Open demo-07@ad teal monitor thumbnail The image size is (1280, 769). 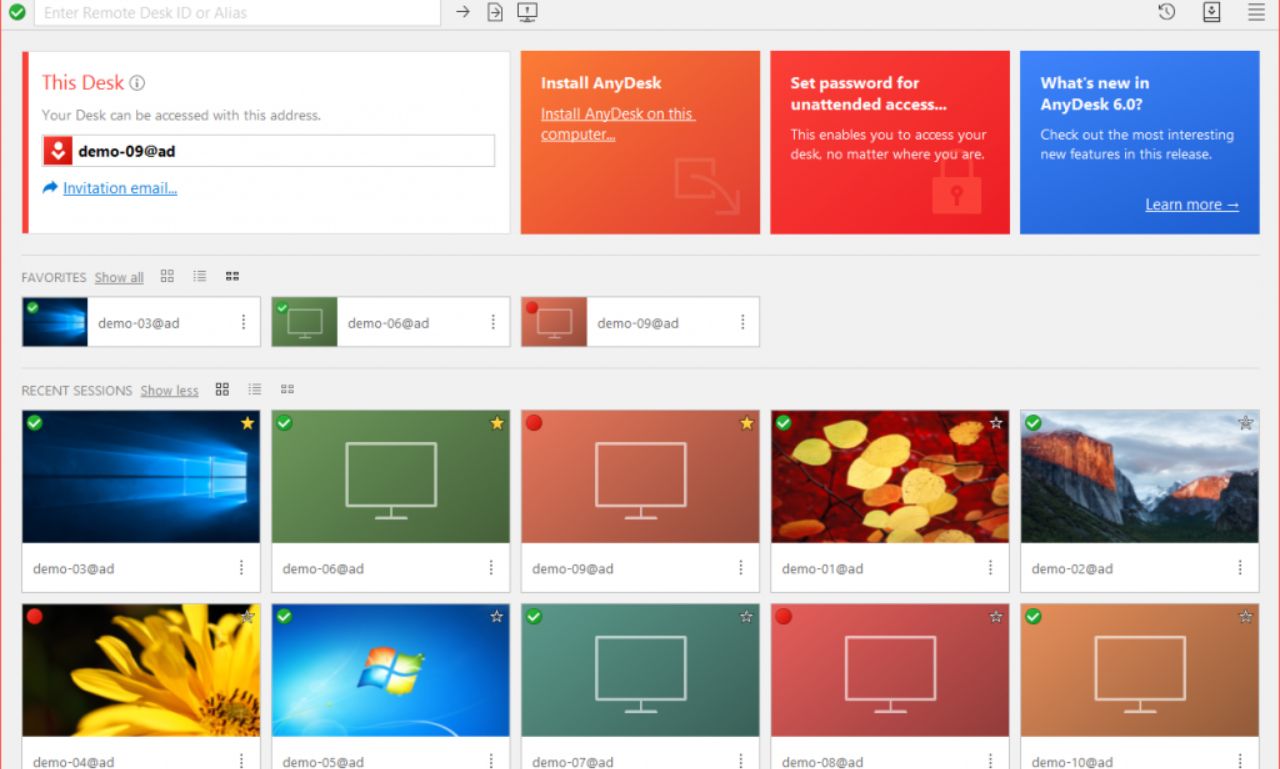[640, 670]
